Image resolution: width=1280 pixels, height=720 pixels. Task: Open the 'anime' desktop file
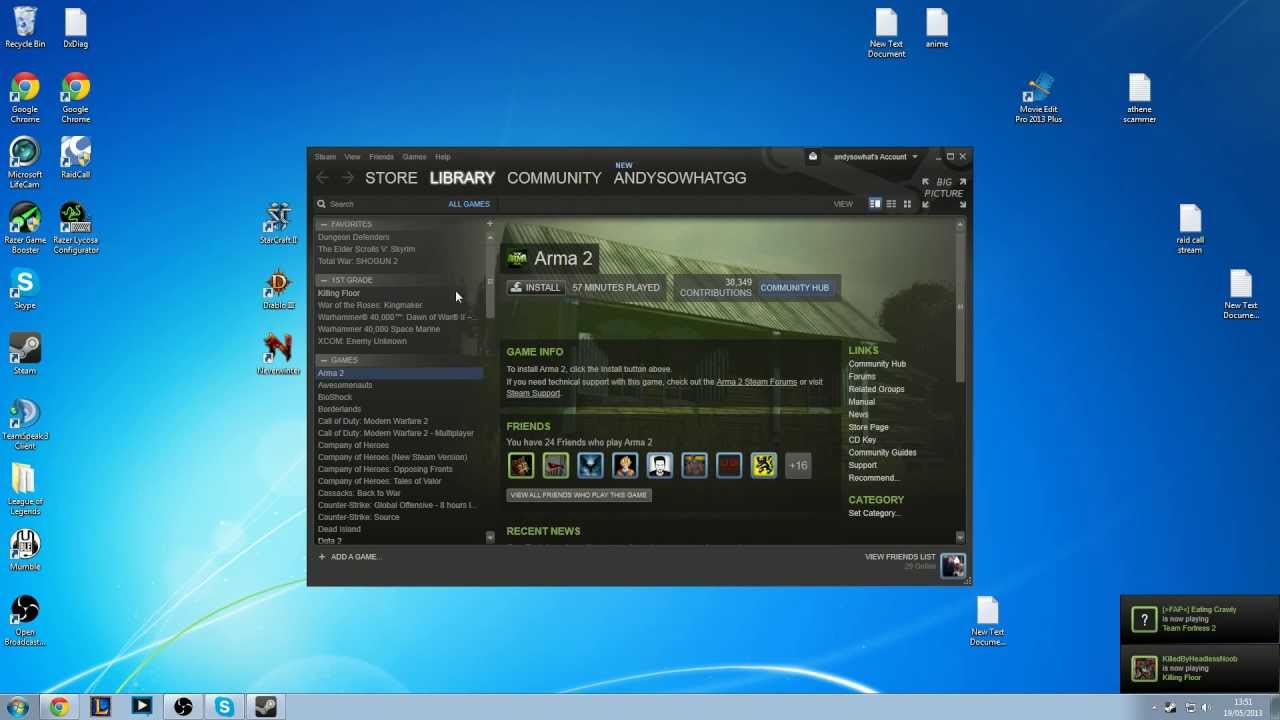[937, 28]
